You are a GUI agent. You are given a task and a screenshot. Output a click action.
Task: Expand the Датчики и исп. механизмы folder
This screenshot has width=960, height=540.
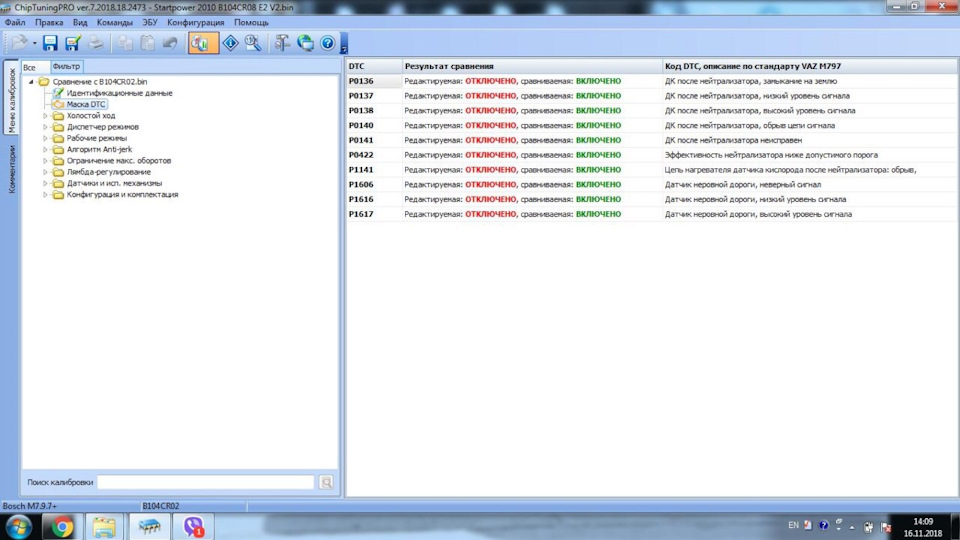[45, 183]
